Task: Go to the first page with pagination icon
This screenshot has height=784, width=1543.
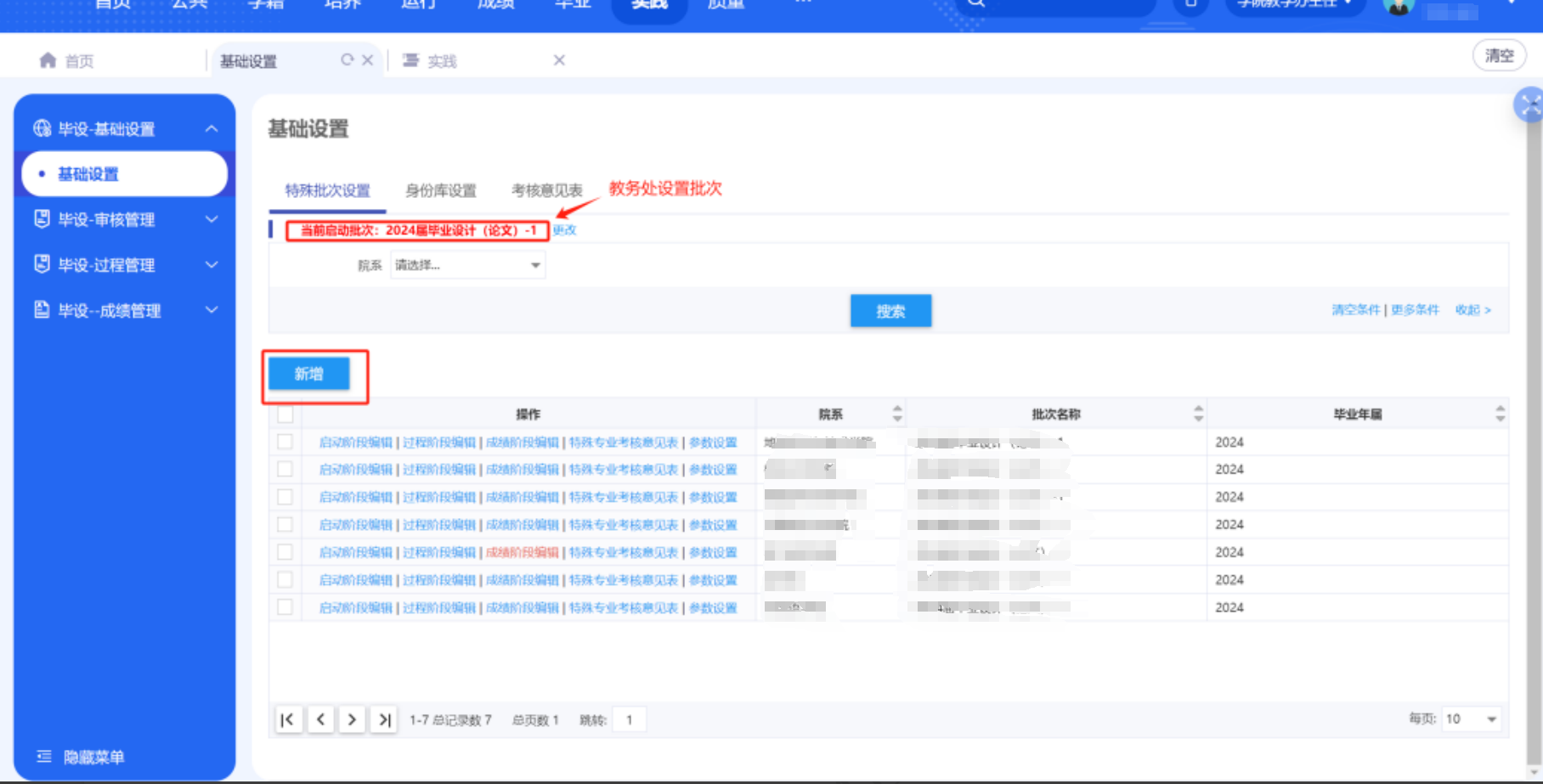Action: click(x=288, y=719)
